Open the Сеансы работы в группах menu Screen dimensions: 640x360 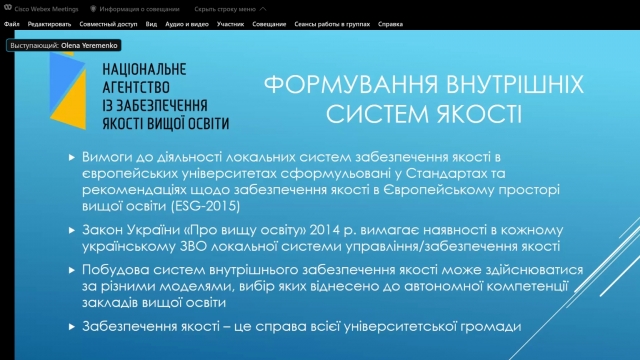coord(332,24)
